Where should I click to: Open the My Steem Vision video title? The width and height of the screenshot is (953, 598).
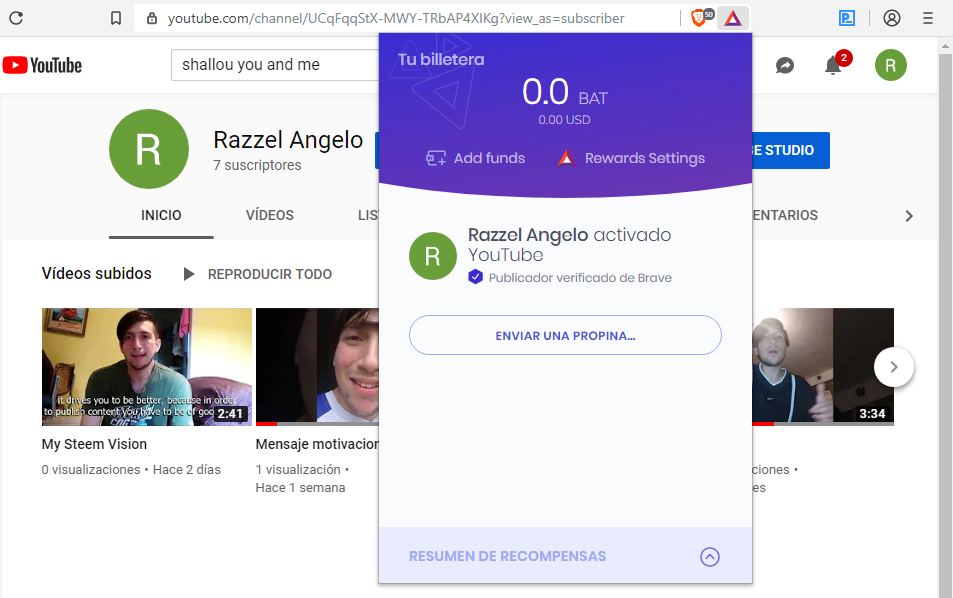pyautogui.click(x=94, y=444)
